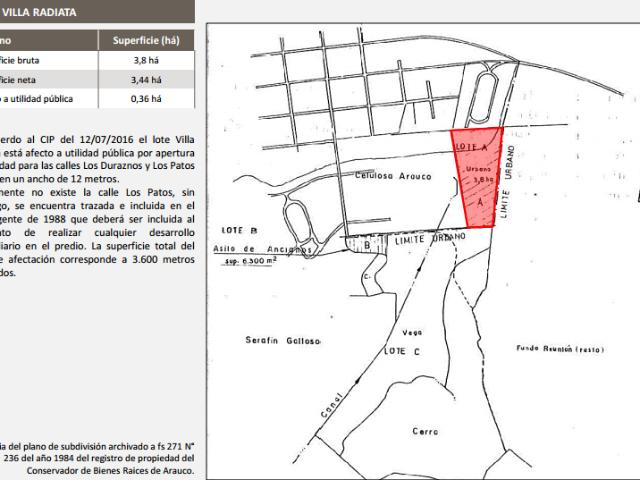Screen dimensions: 640x480
Task: Click the 3,8 há table cell
Action: [x=146, y=60]
